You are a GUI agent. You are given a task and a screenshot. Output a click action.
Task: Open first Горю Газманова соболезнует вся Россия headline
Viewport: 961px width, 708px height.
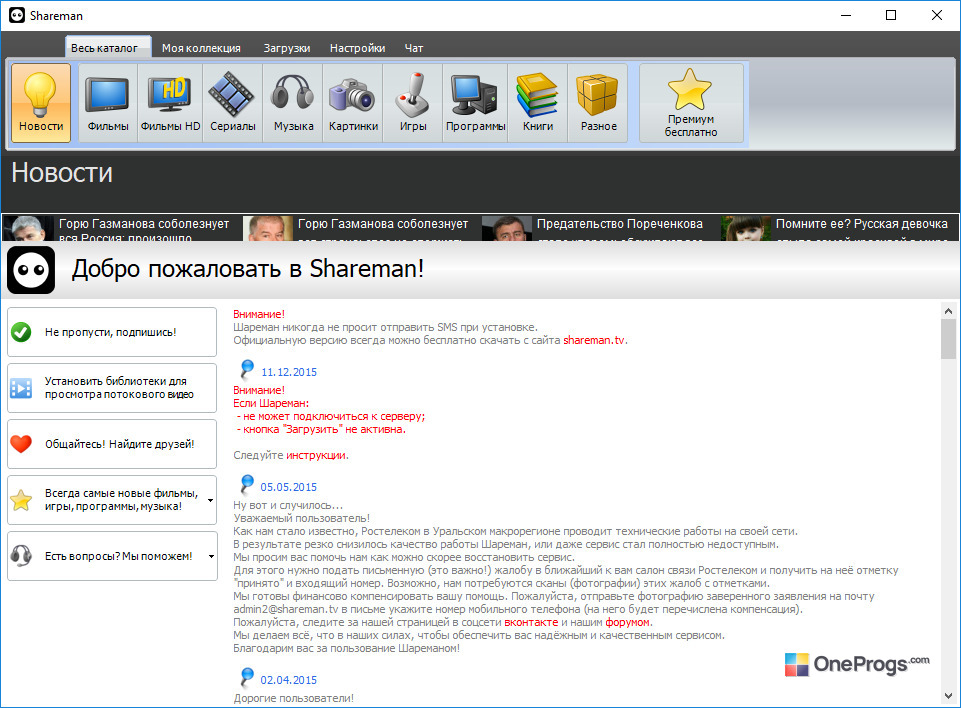[144, 230]
